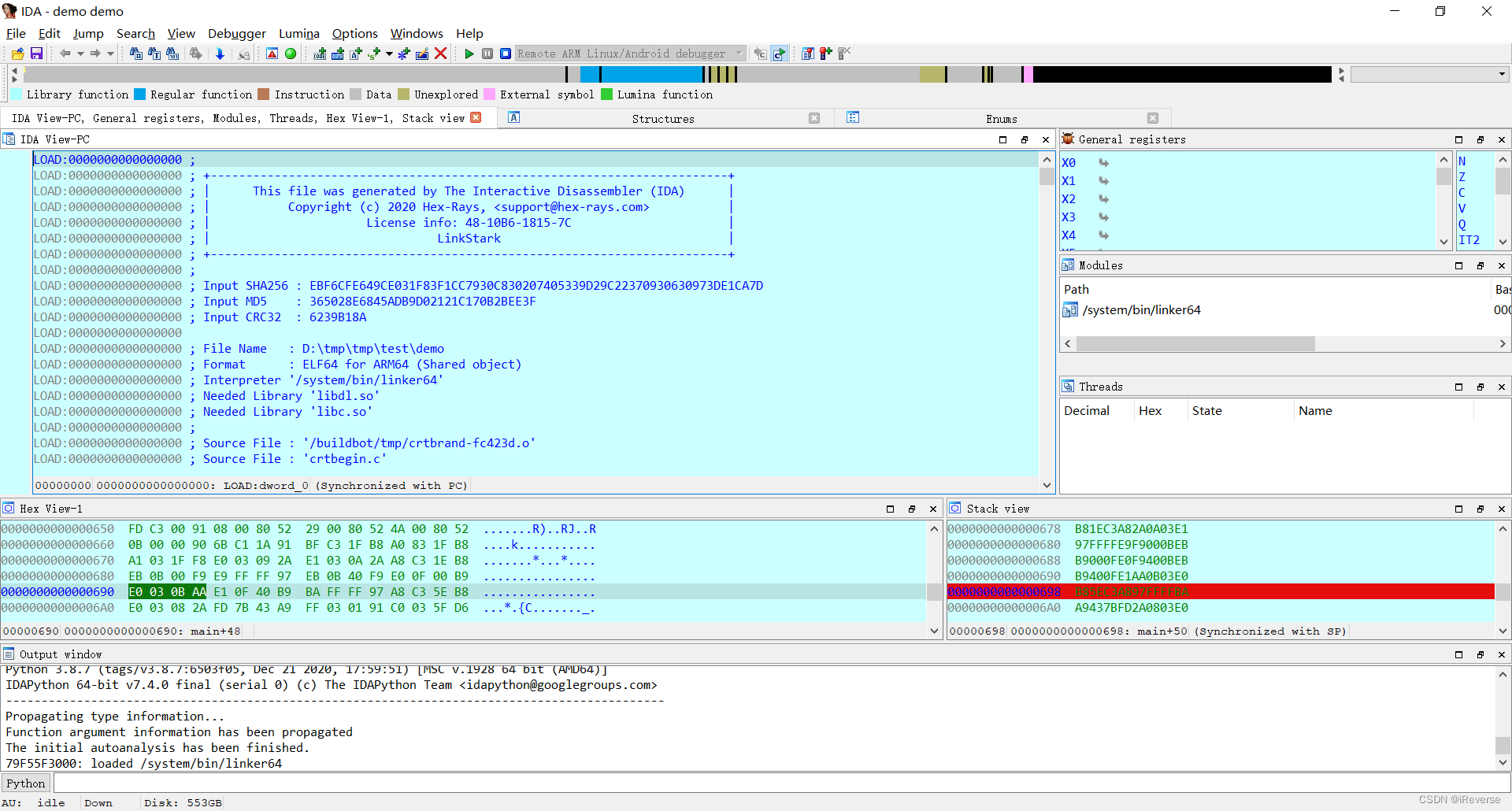Click the navigation band scroll-right arrow

[1342, 71]
